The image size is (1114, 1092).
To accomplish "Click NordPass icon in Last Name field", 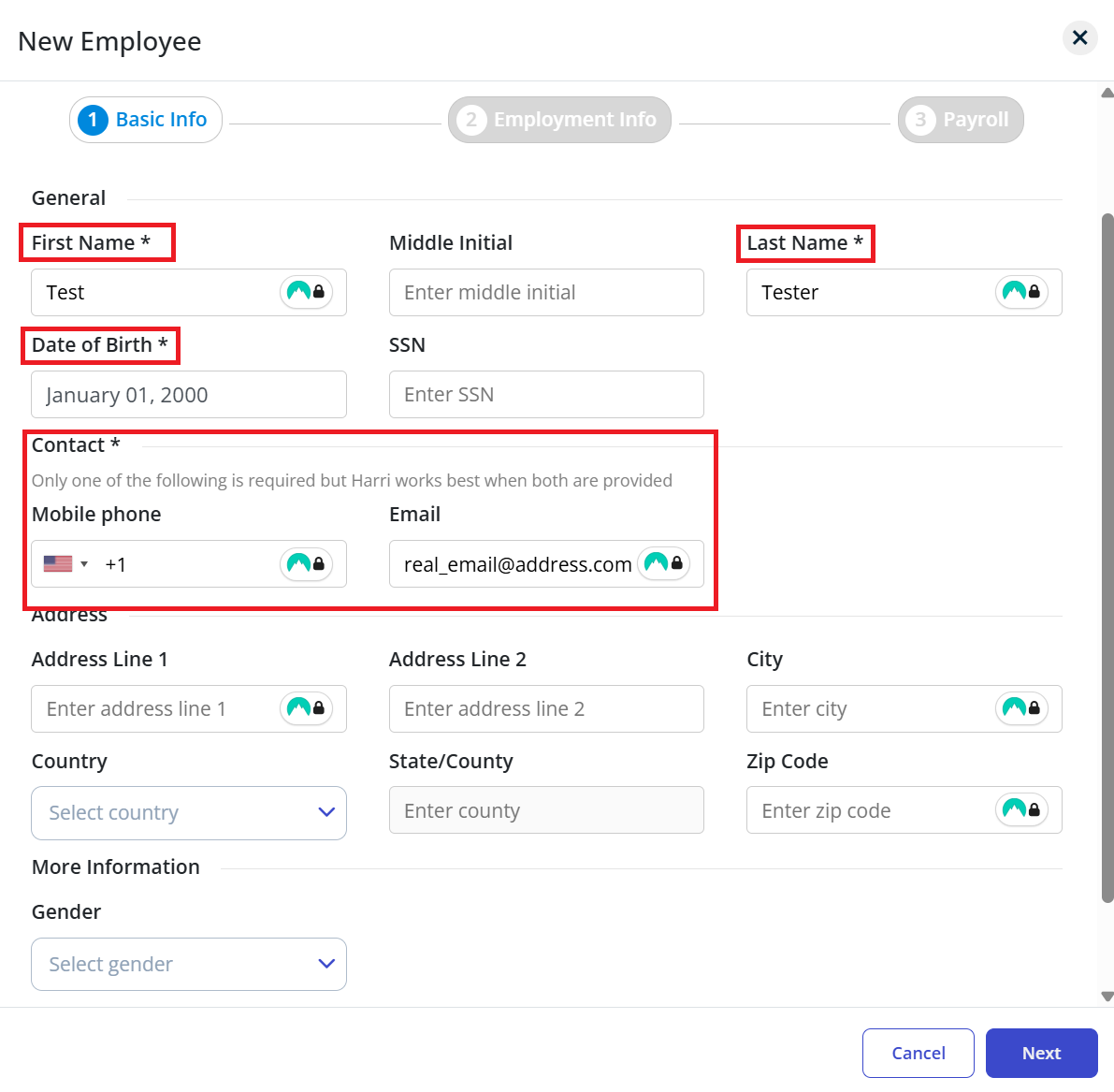I will [1021, 292].
